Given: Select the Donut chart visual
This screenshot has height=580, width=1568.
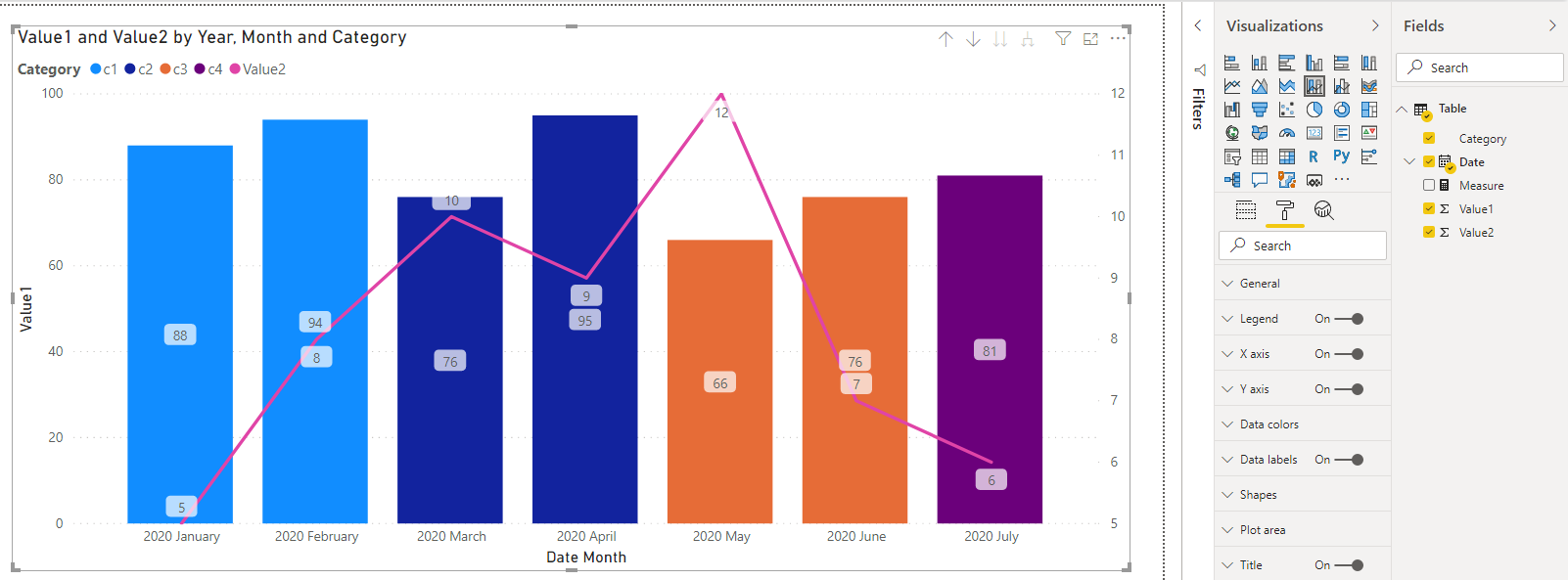Looking at the screenshot, I should pyautogui.click(x=1342, y=110).
